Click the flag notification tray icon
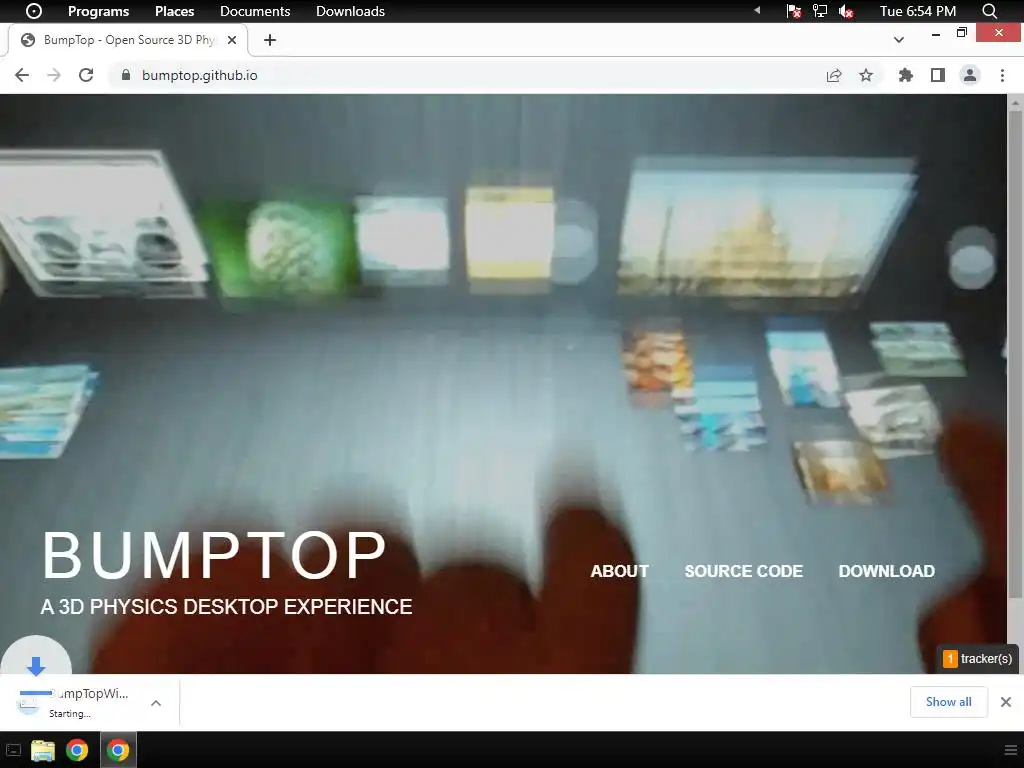 click(793, 11)
